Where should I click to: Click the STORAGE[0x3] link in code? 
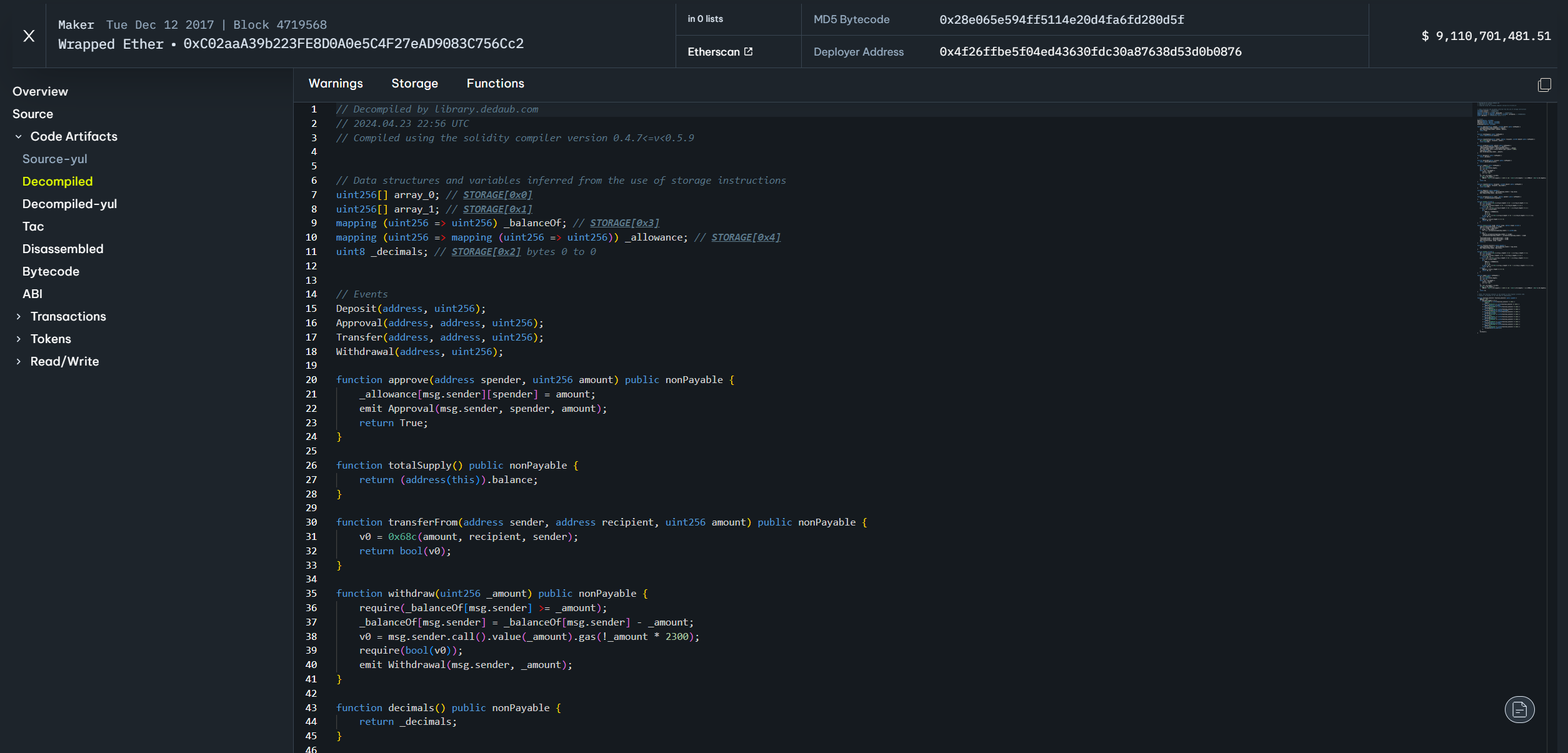[x=624, y=223]
